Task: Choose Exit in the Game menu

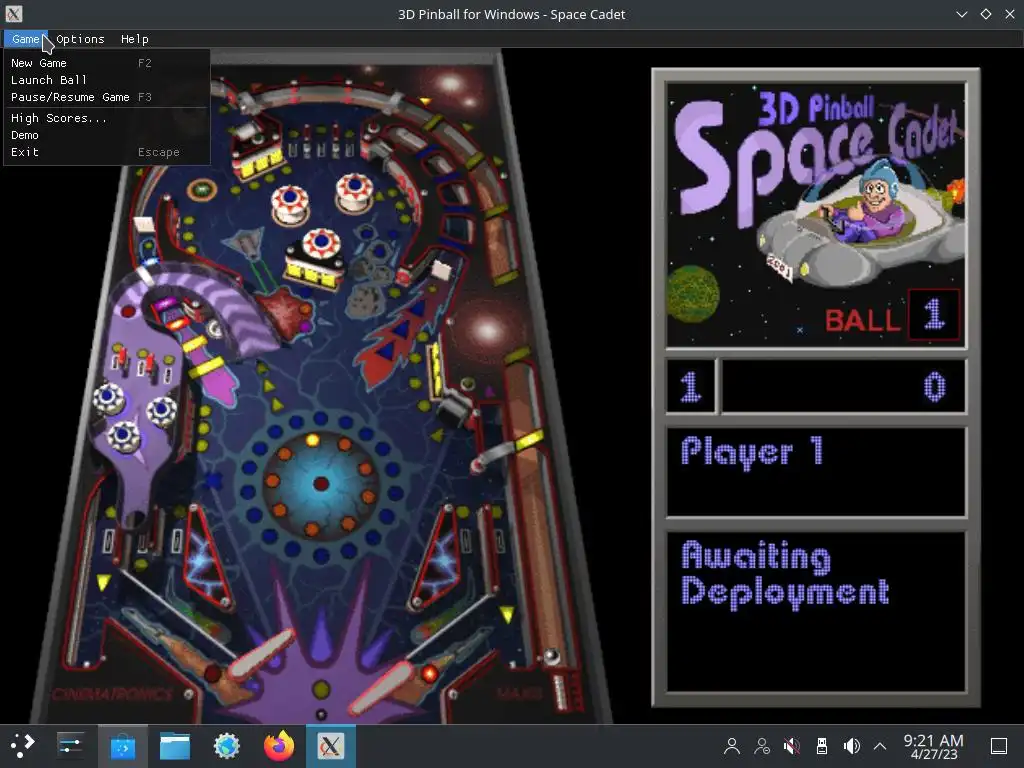Action: 106,152
